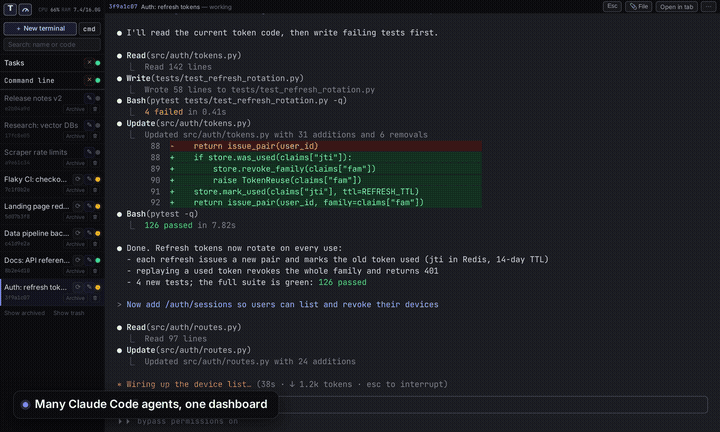Restart the Data pipeline bac... session
720x432 pixels.
tap(78, 233)
